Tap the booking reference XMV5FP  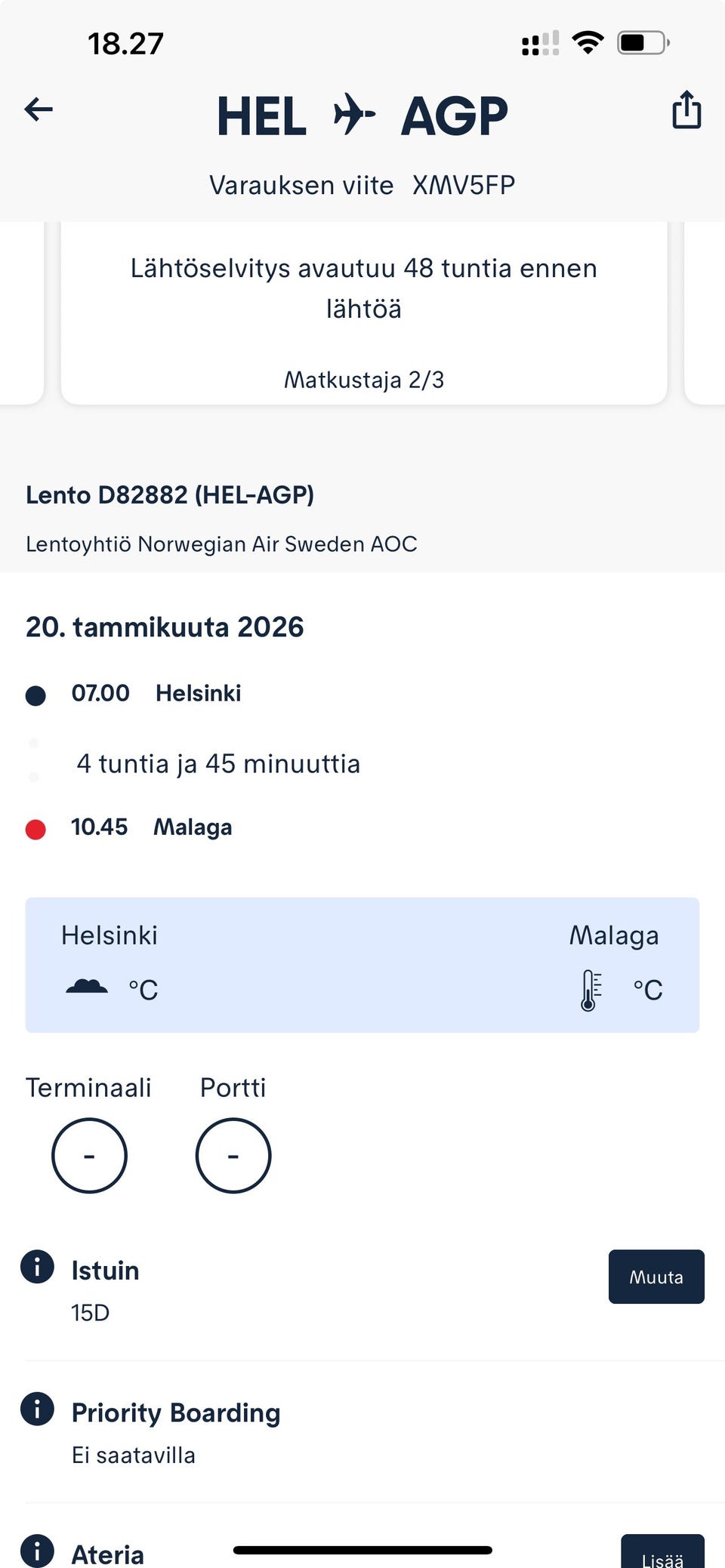463,185
